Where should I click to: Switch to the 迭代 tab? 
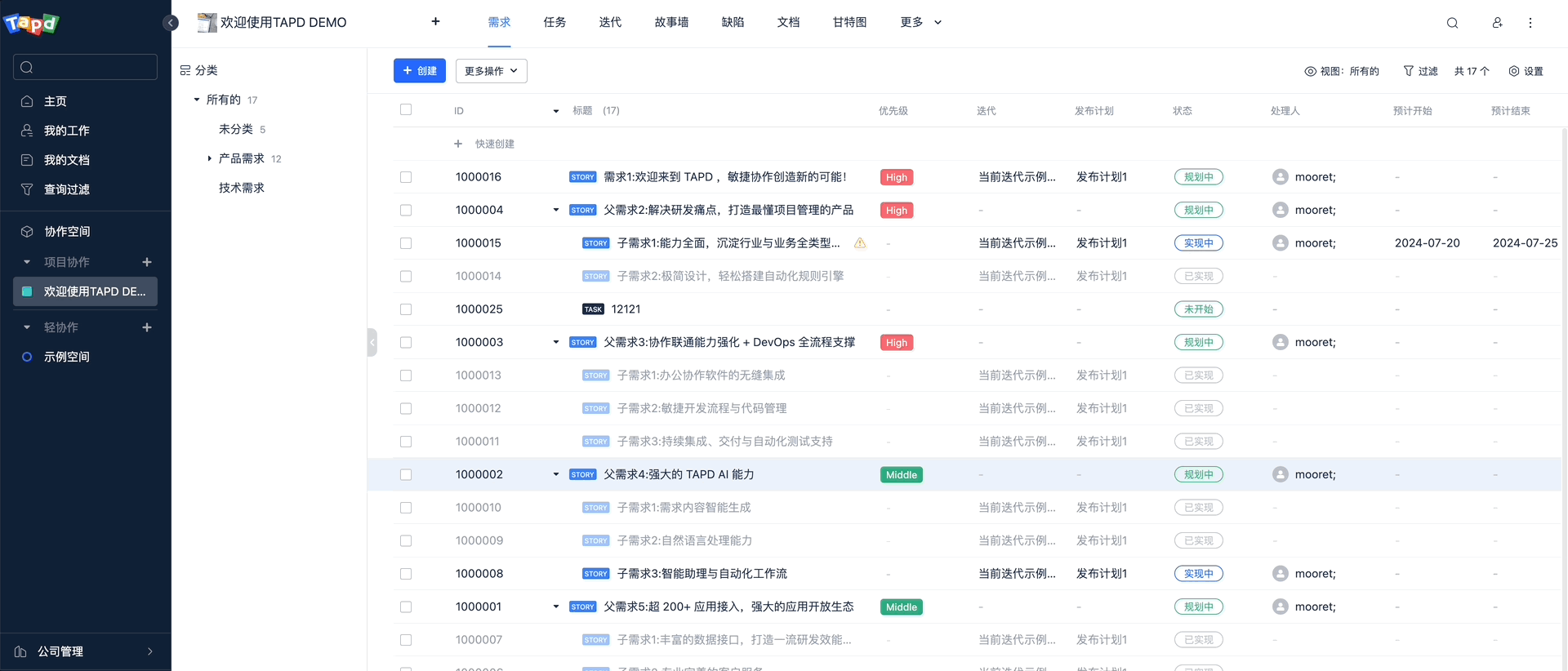point(610,22)
